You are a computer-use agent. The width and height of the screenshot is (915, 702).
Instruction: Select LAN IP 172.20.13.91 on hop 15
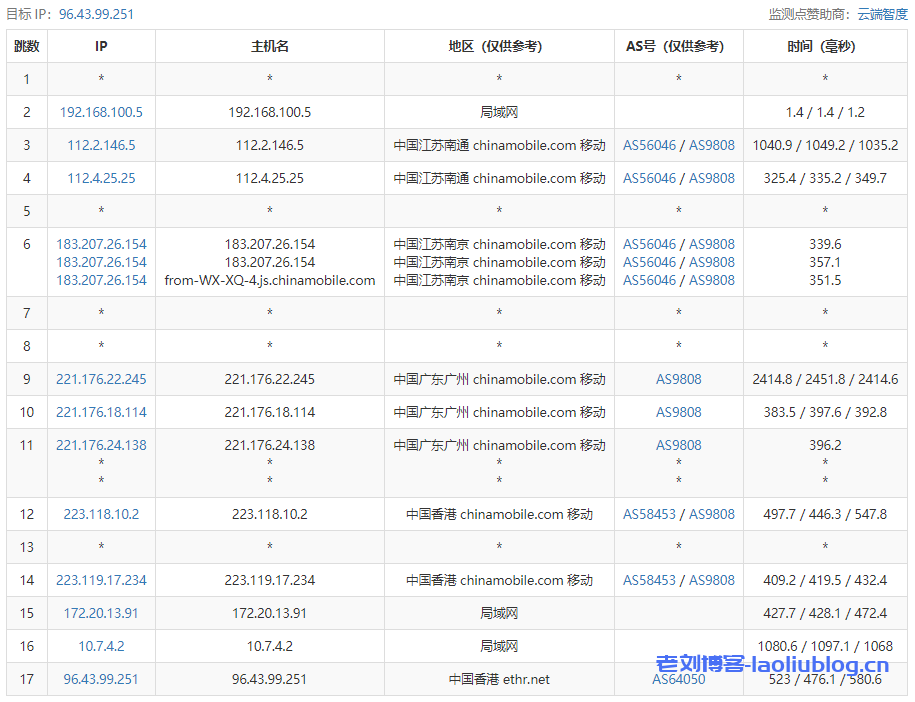click(100, 613)
